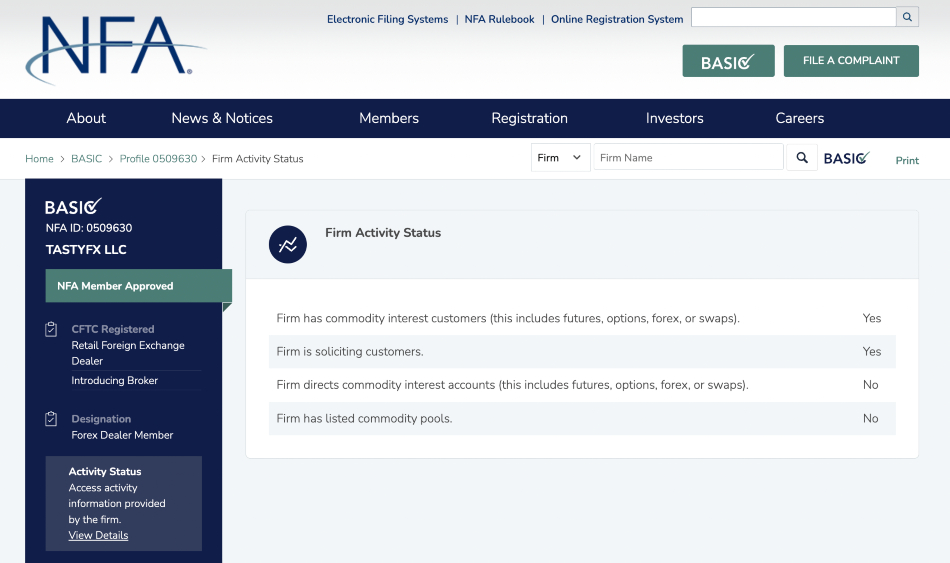
Task: Click the BASIC breadcrumb link
Action: 87,159
